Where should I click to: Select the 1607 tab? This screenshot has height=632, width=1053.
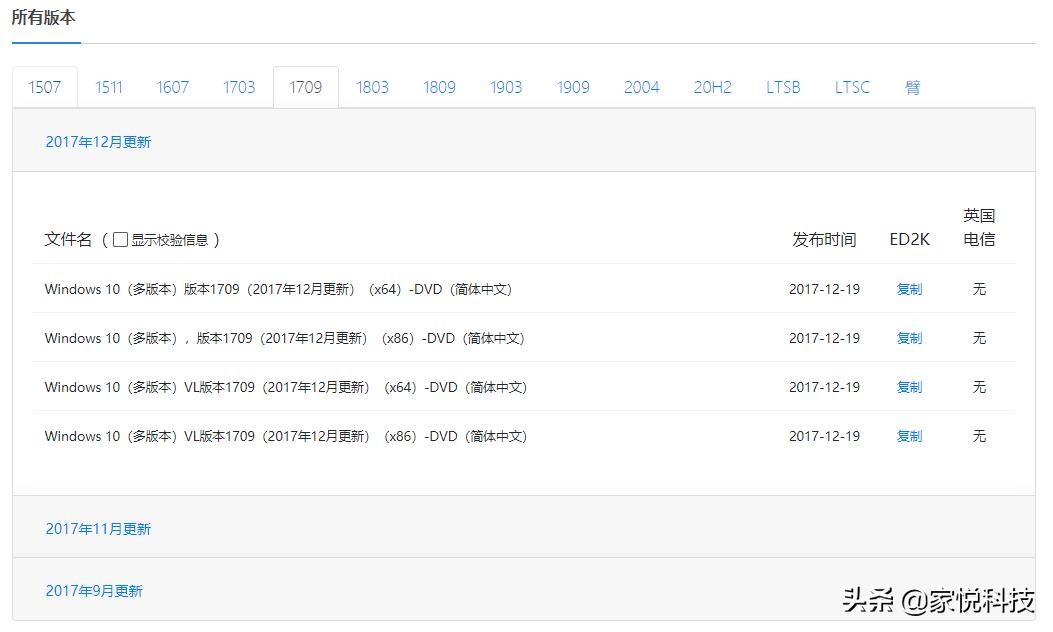coord(172,87)
